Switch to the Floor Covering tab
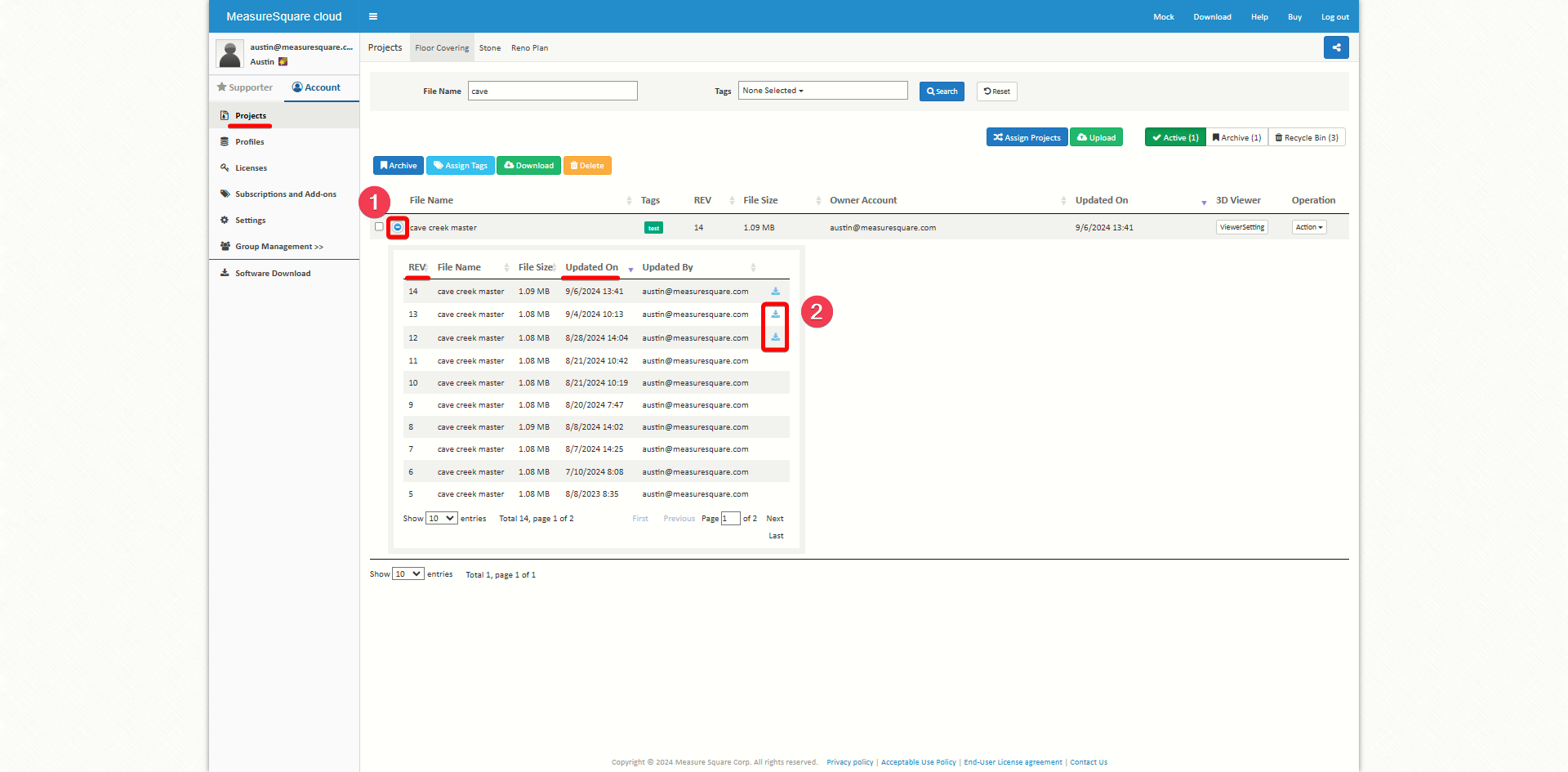 click(442, 48)
